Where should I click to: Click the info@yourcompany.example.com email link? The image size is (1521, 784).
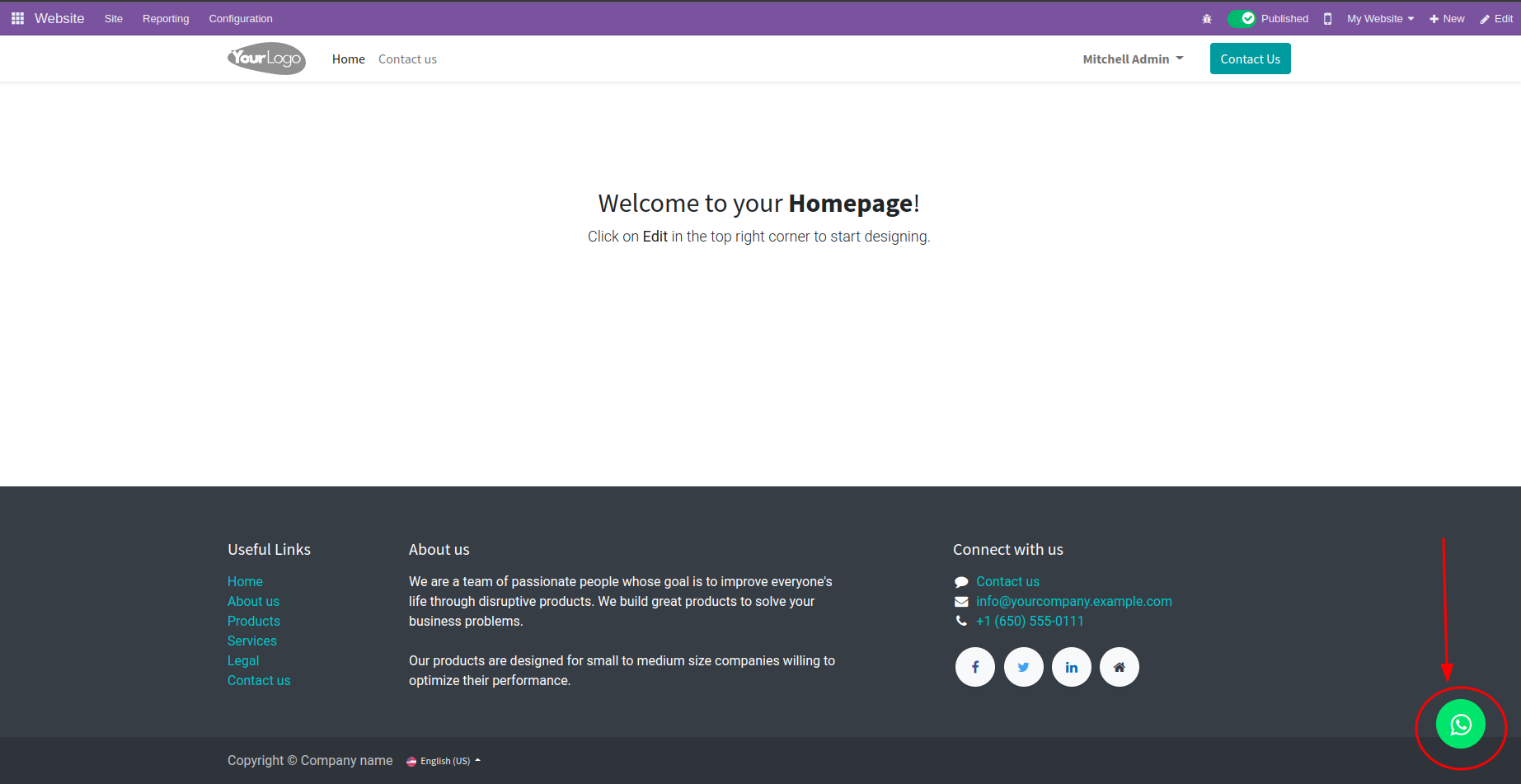point(1074,601)
